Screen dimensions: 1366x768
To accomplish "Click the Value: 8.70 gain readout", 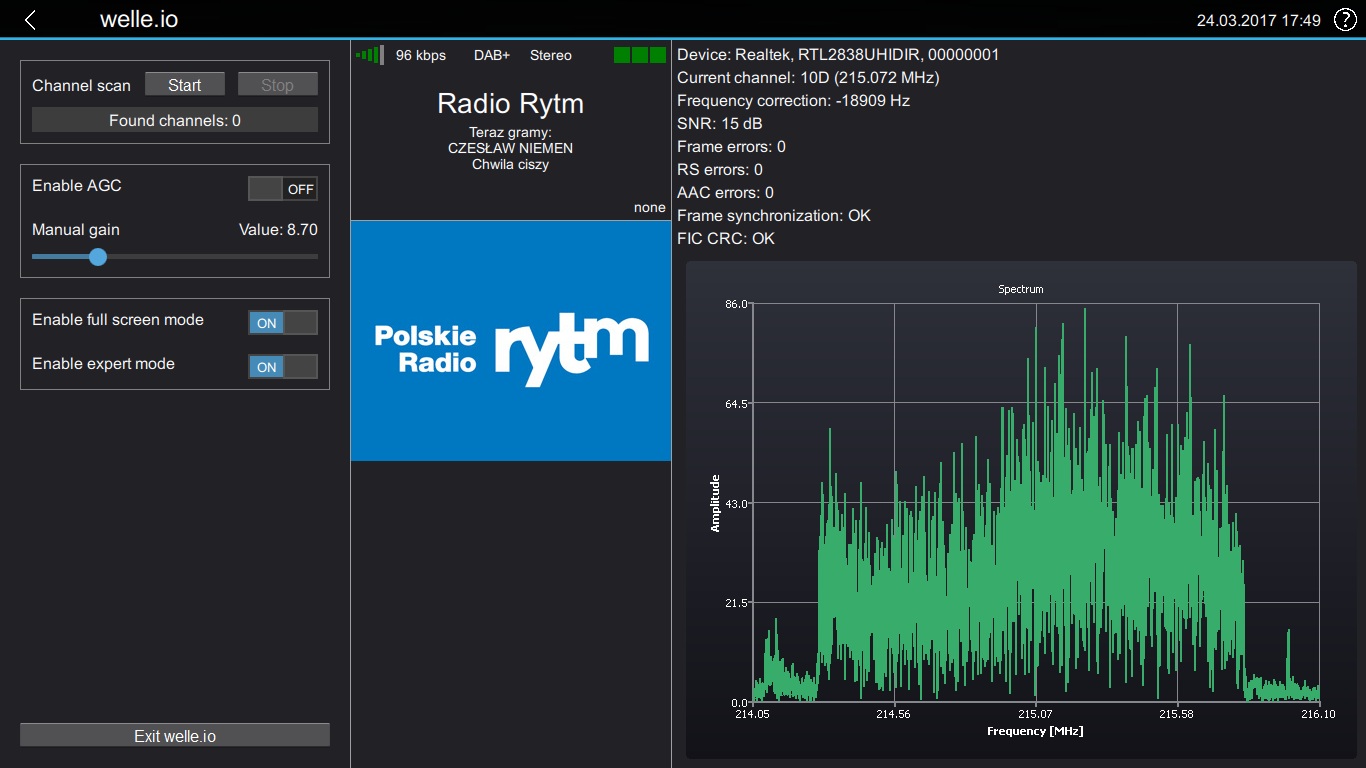I will (278, 230).
